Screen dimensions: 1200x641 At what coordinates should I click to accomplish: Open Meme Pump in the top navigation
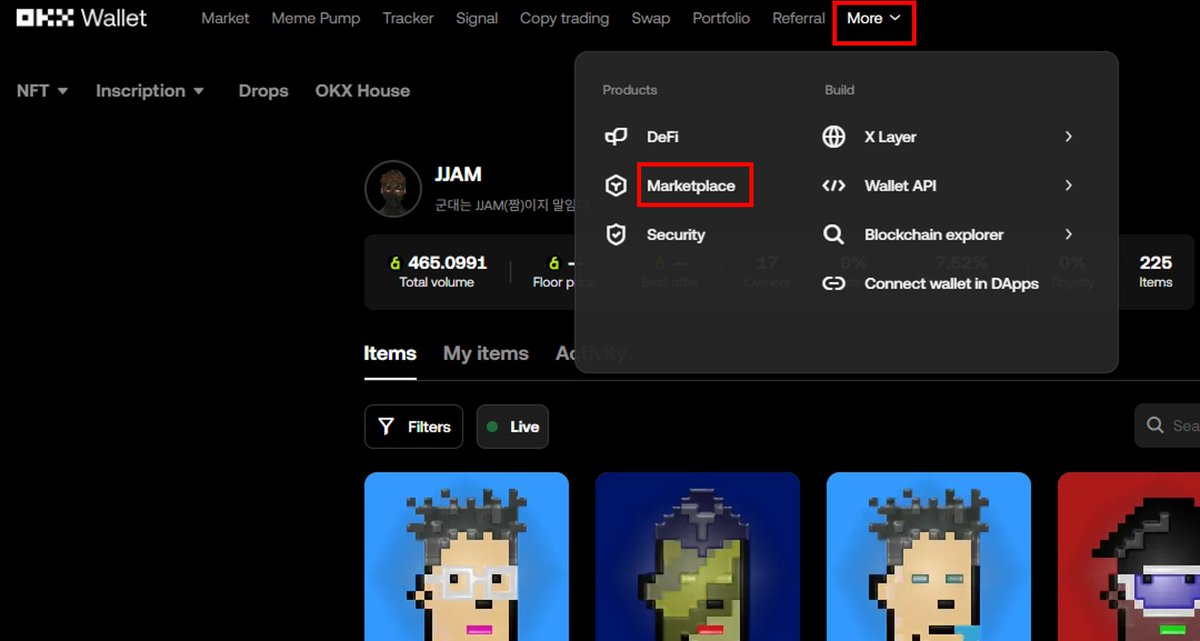(316, 19)
